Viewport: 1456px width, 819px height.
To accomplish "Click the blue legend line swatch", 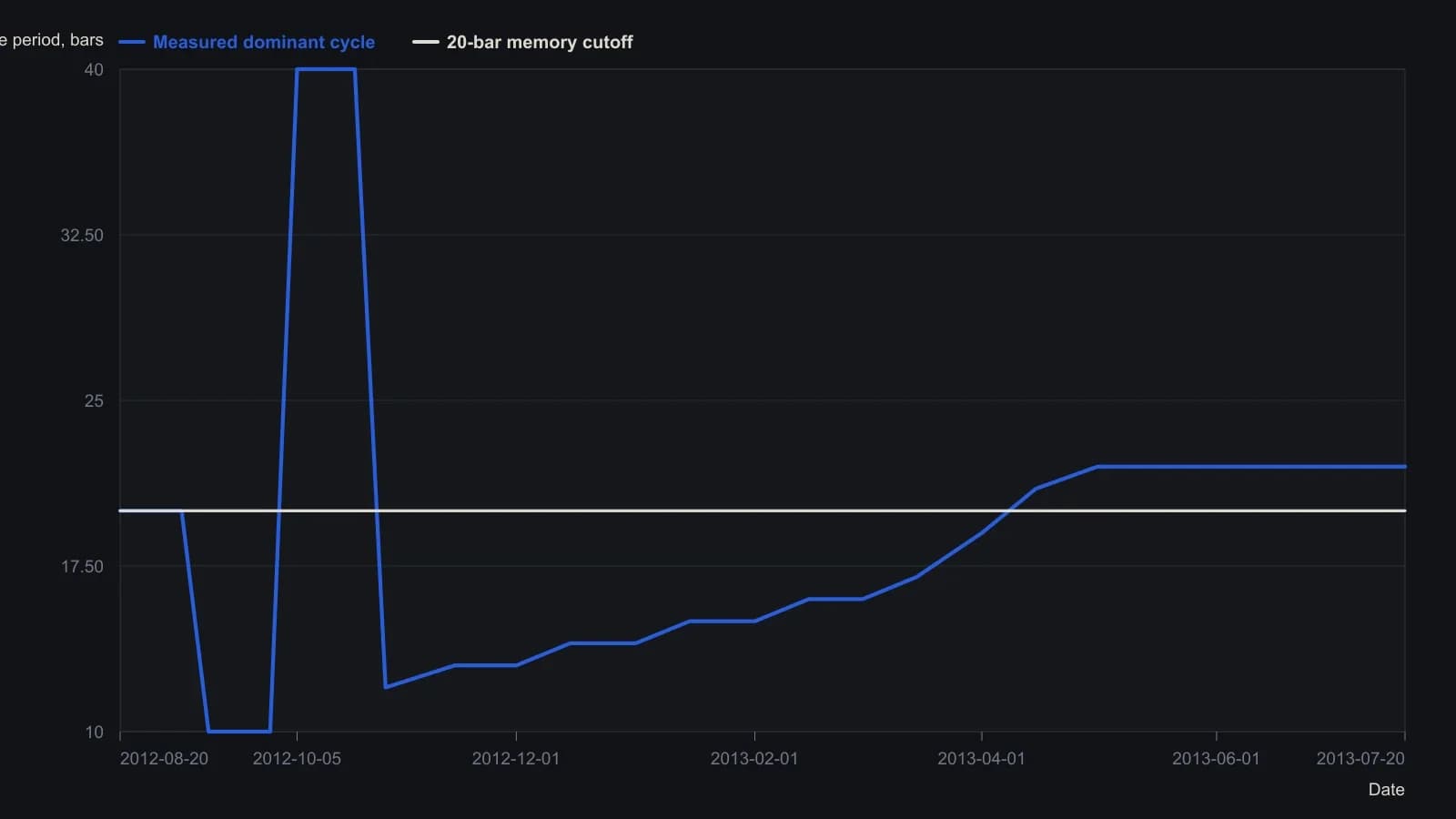I will (x=132, y=42).
